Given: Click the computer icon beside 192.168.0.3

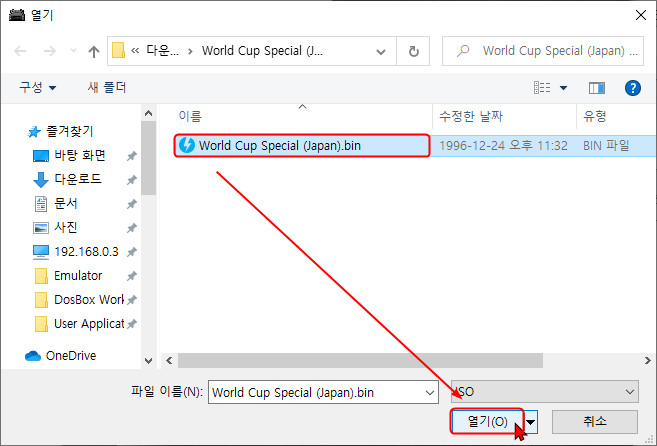Looking at the screenshot, I should pos(41,252).
